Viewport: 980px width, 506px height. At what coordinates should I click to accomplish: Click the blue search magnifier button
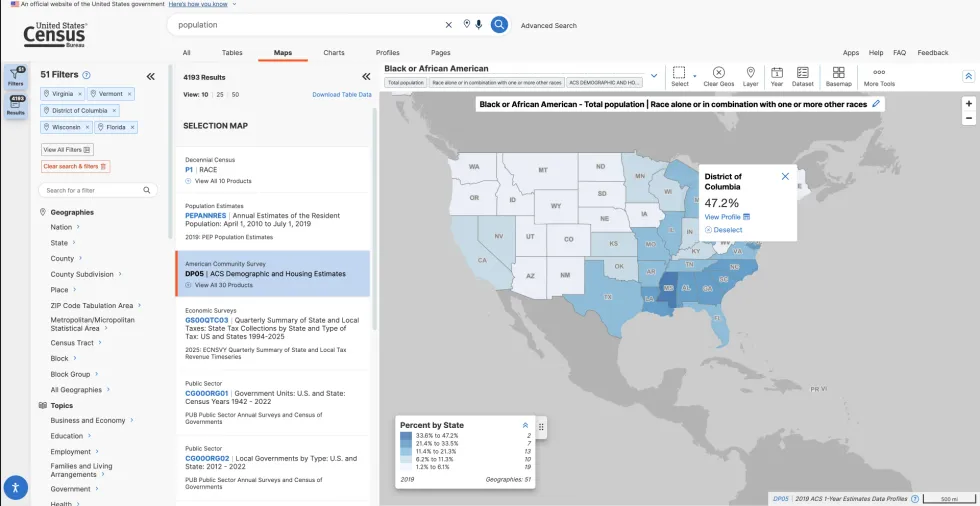(499, 25)
